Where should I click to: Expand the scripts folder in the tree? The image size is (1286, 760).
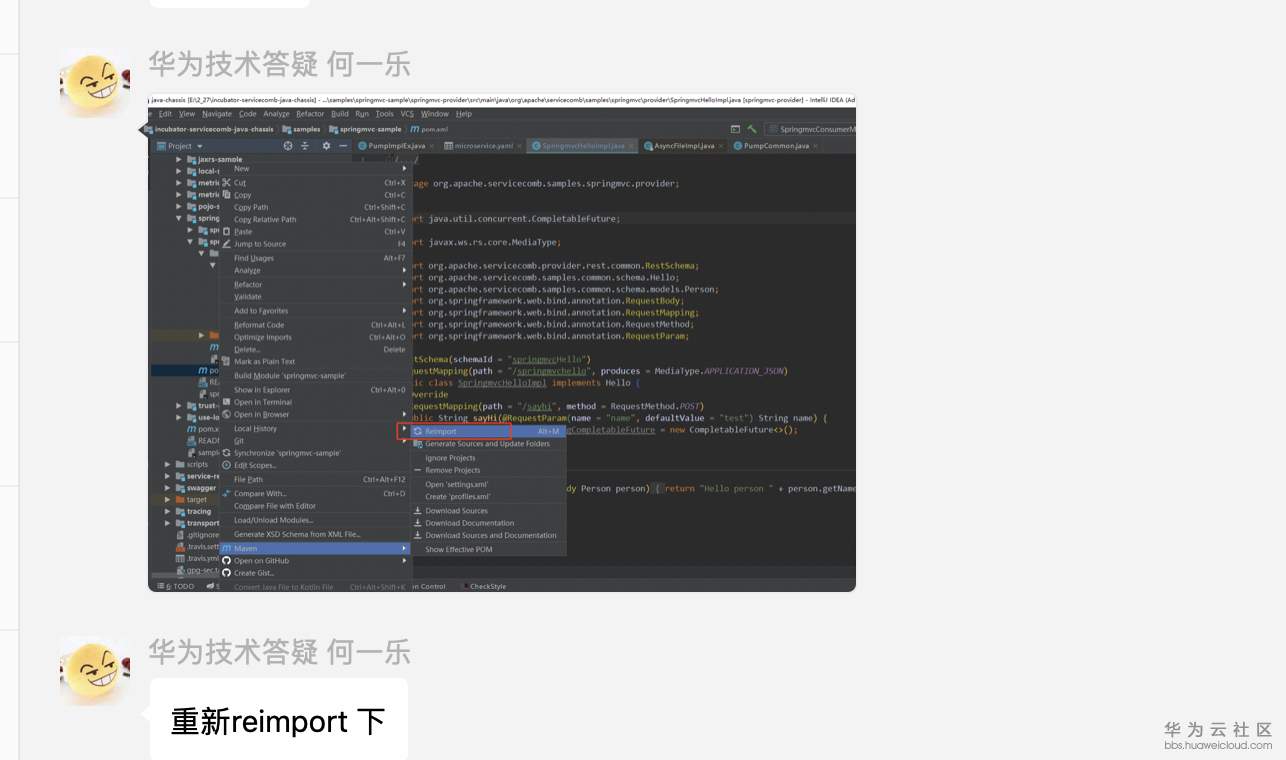pos(168,464)
